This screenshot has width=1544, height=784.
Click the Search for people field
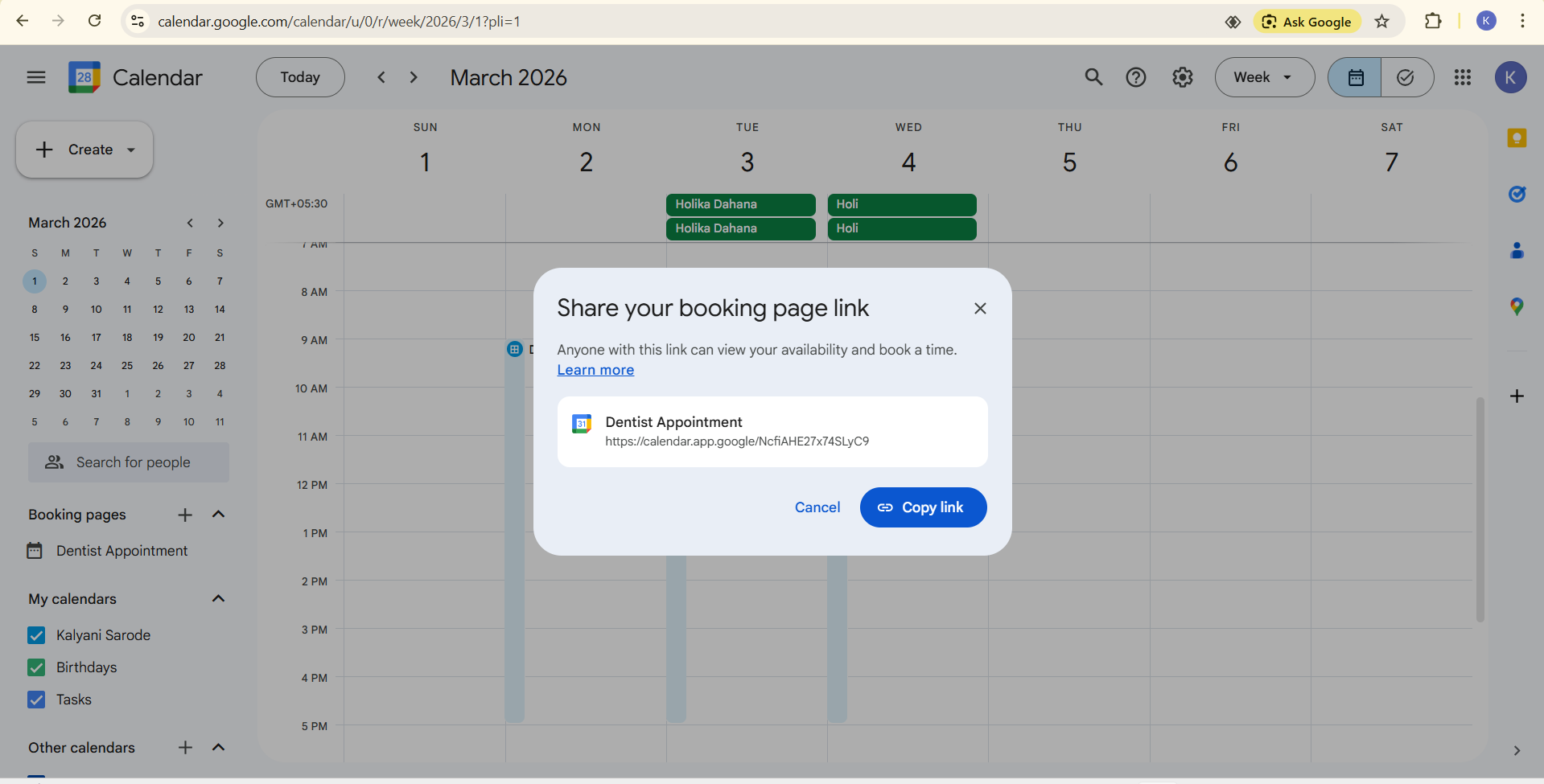(129, 462)
